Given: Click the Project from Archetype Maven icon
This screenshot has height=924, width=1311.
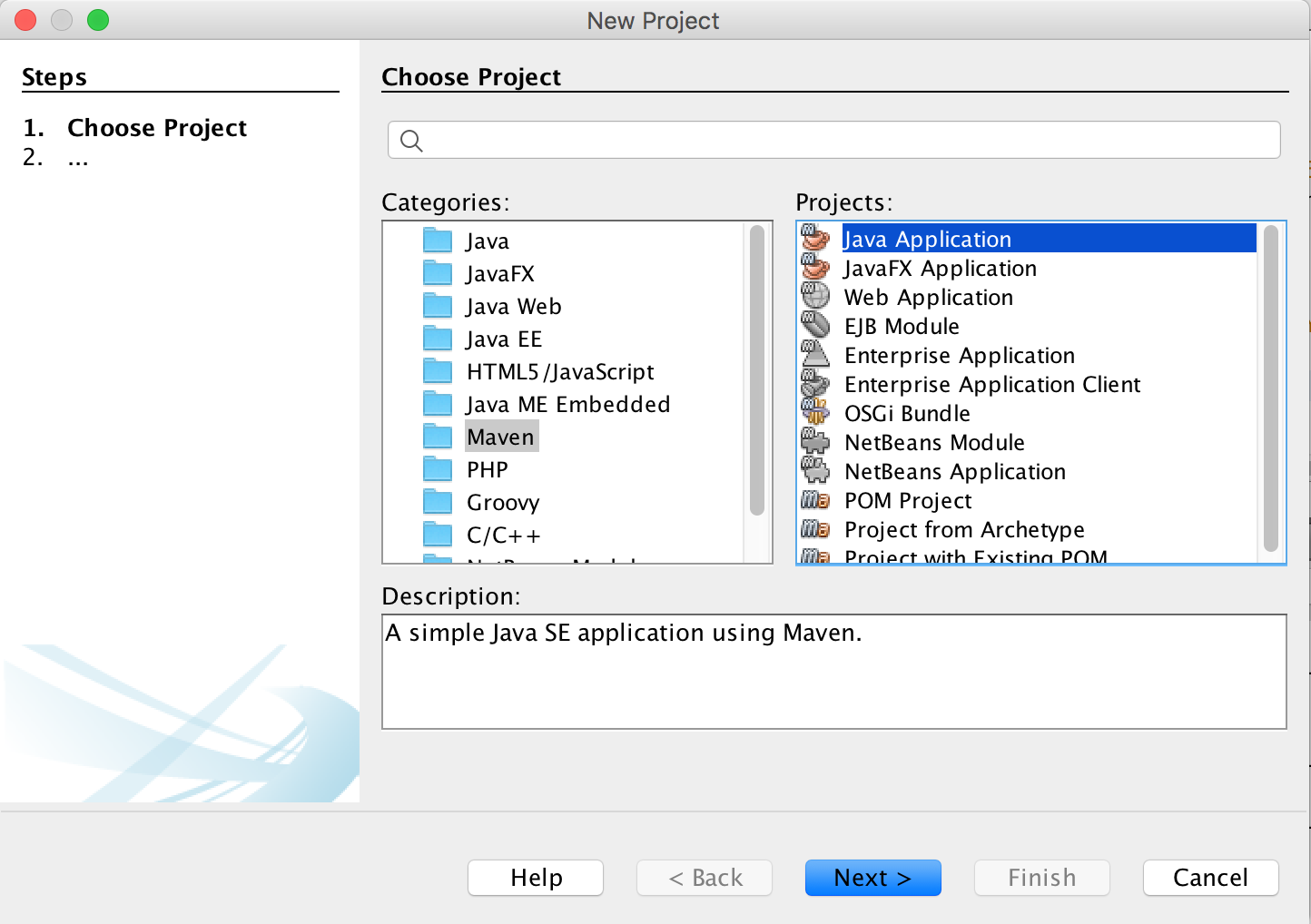Looking at the screenshot, I should 815,529.
